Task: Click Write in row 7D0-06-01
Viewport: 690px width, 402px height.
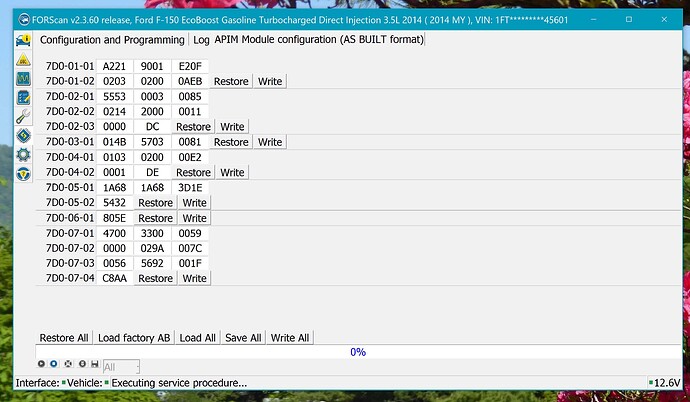Action: 194,218
